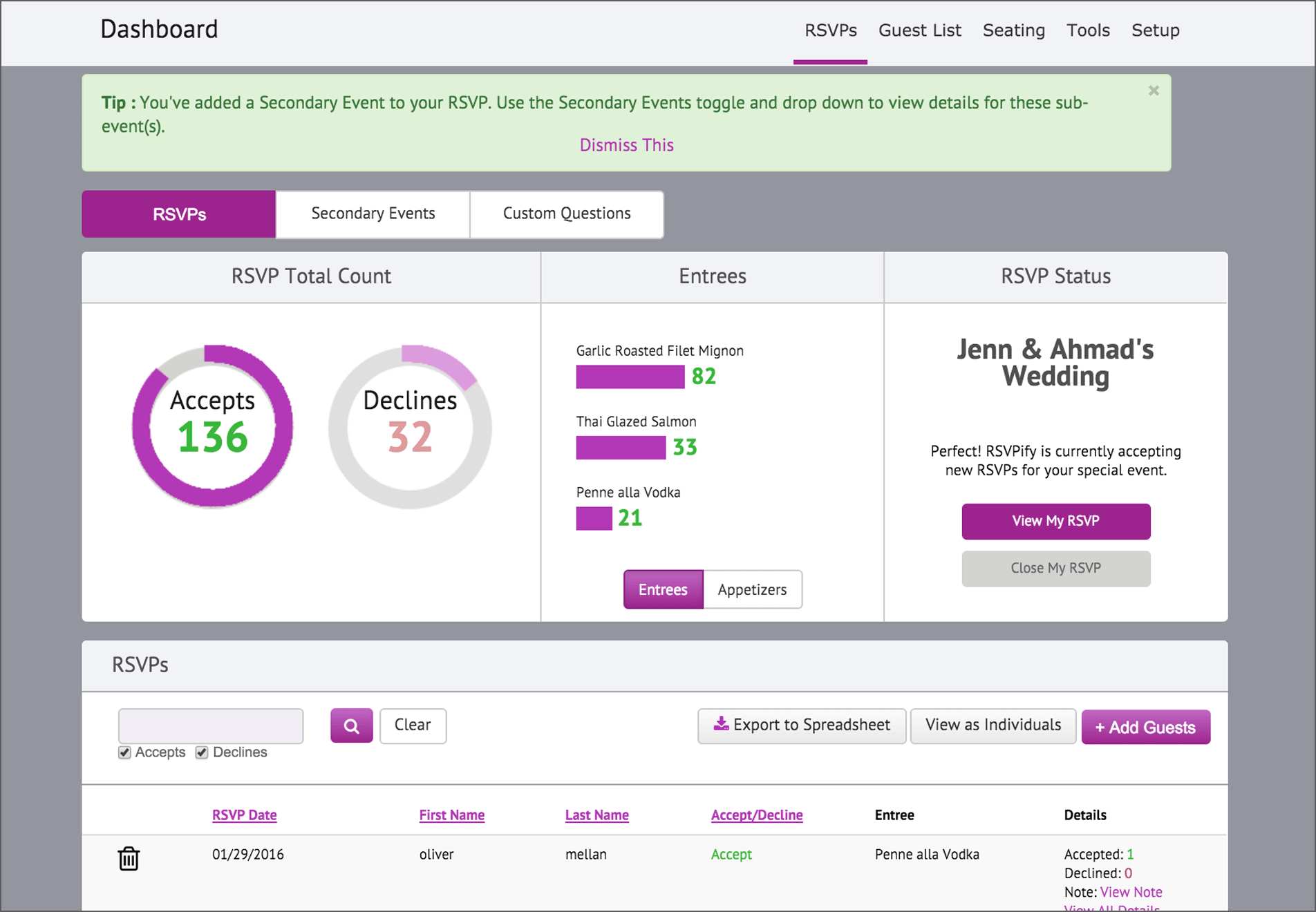Click the Accepts 136 donut chart

tap(213, 426)
